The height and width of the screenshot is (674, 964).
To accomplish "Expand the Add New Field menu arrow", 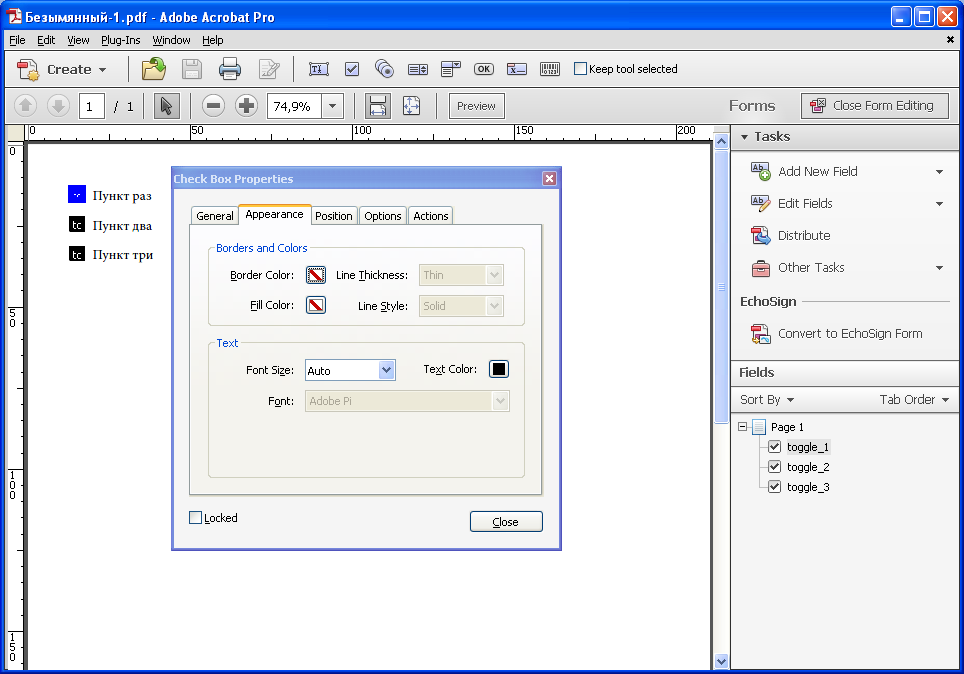I will coord(939,172).
